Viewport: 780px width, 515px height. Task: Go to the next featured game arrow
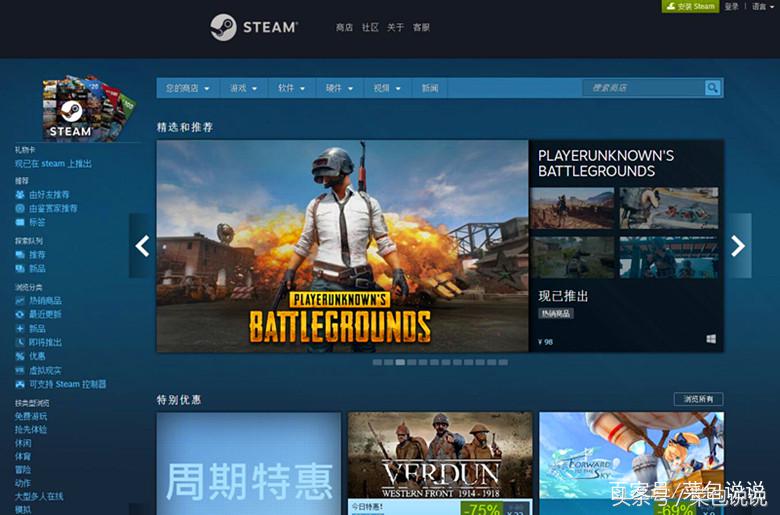point(739,246)
